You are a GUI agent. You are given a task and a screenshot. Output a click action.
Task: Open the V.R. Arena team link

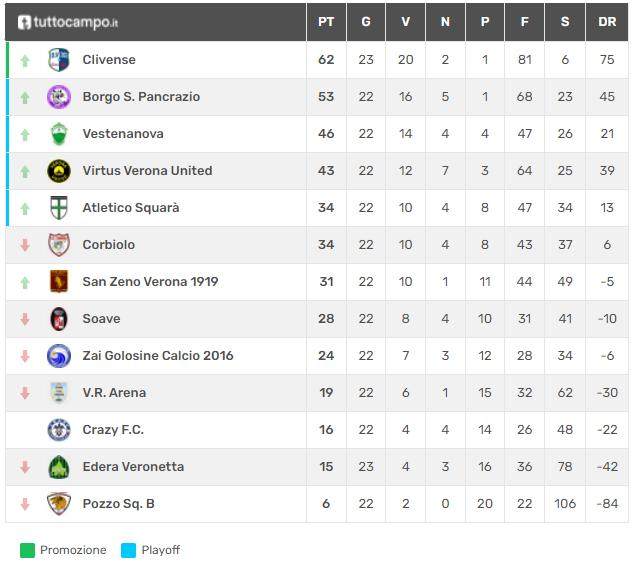(x=114, y=393)
